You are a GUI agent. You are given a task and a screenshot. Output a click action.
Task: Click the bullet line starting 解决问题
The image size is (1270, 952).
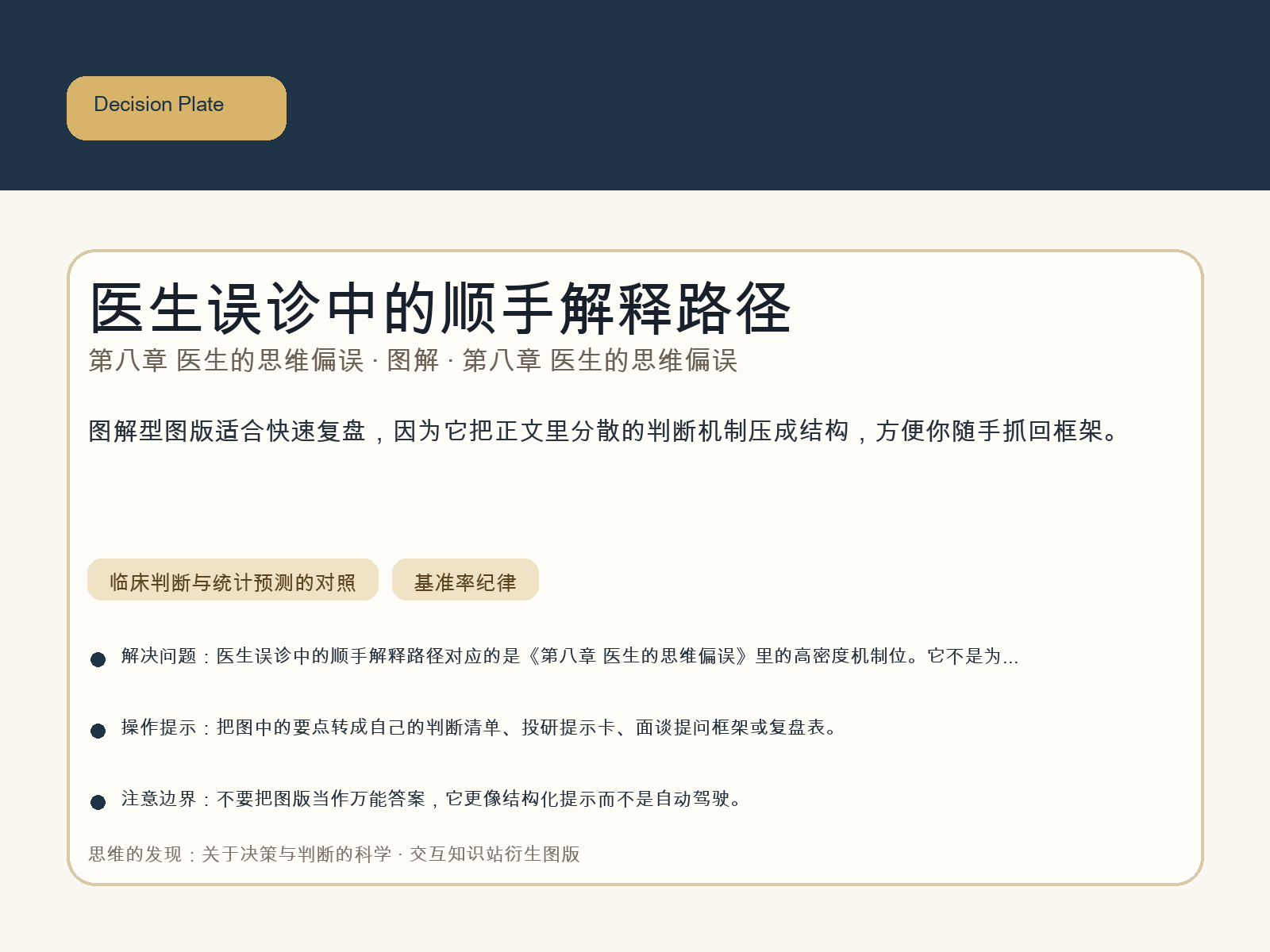pyautogui.click(x=569, y=656)
